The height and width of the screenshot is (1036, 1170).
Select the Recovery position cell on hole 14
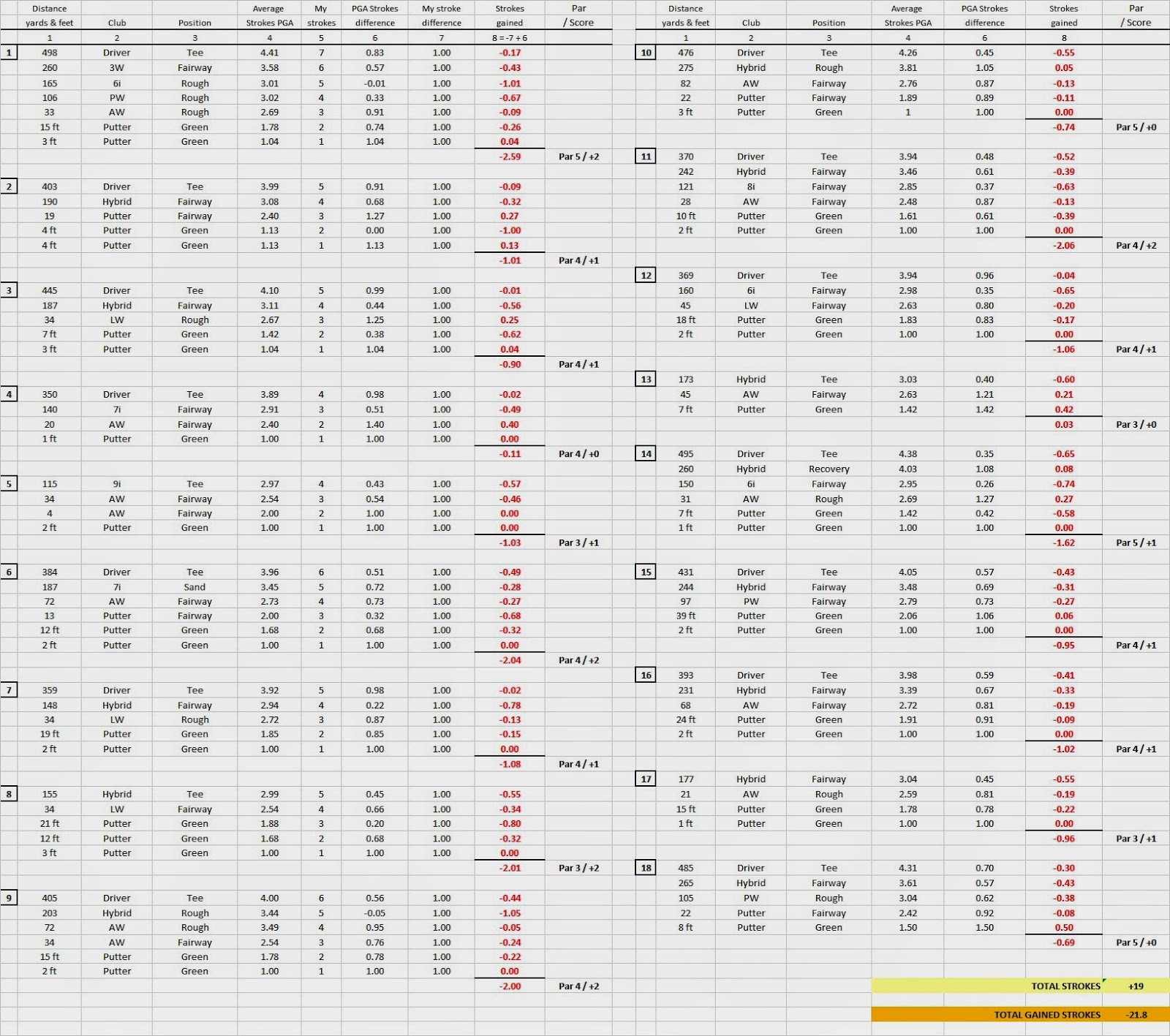[829, 469]
